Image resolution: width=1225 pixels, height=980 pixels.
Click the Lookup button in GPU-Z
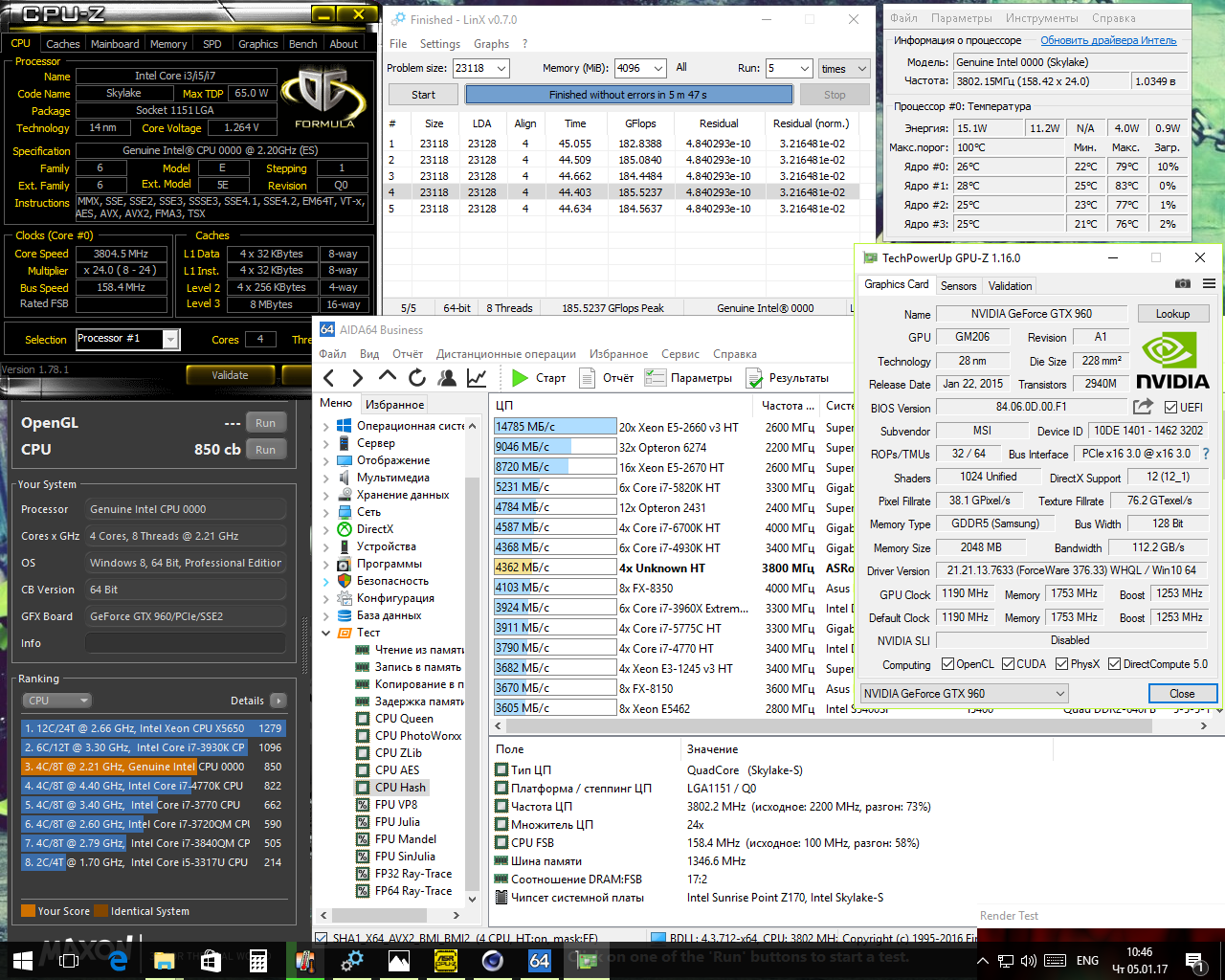pyautogui.click(x=1172, y=314)
